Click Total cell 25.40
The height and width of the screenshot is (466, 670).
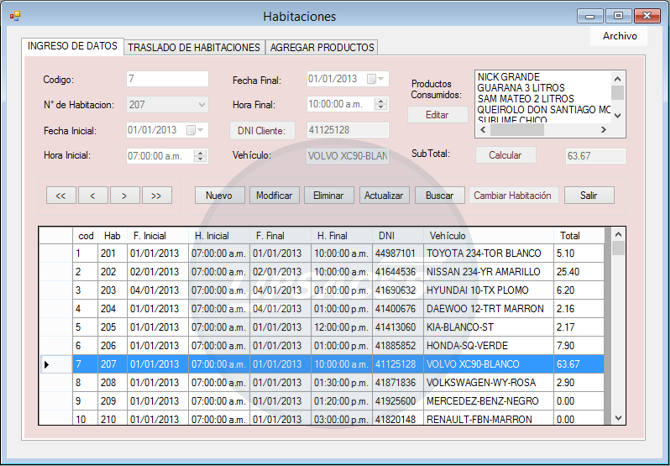tap(579, 272)
